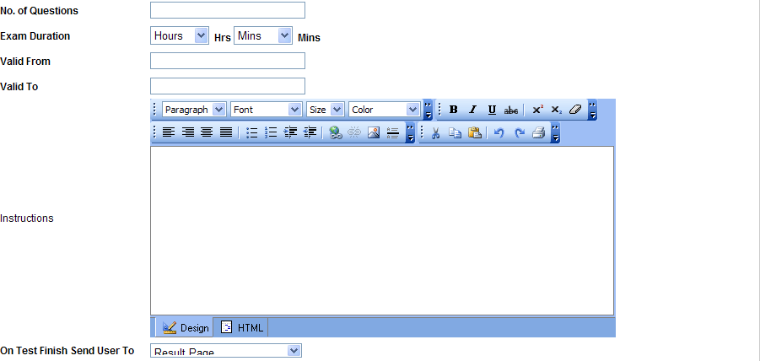Click the Instructions label
The height and width of the screenshot is (361, 760).
pos(27,218)
